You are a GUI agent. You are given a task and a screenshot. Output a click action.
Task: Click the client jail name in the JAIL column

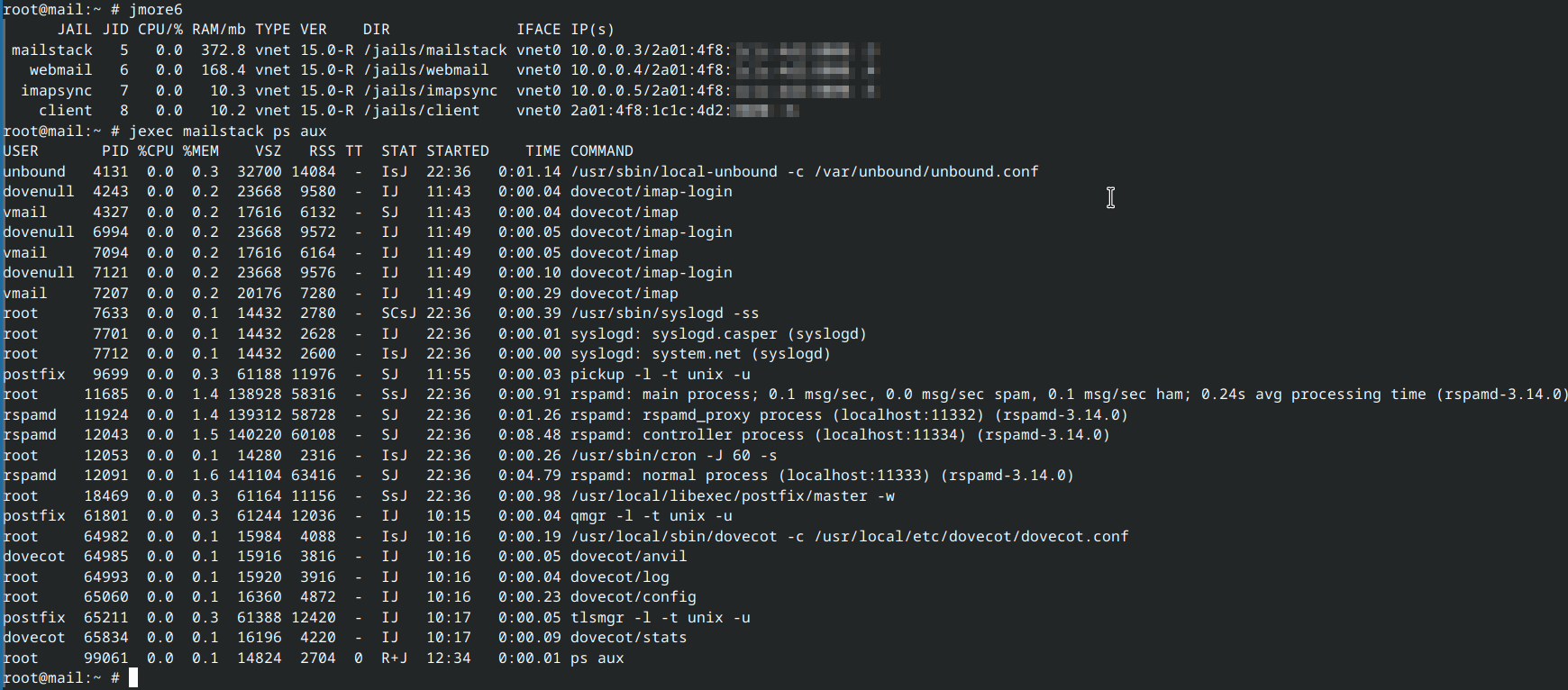pos(65,111)
